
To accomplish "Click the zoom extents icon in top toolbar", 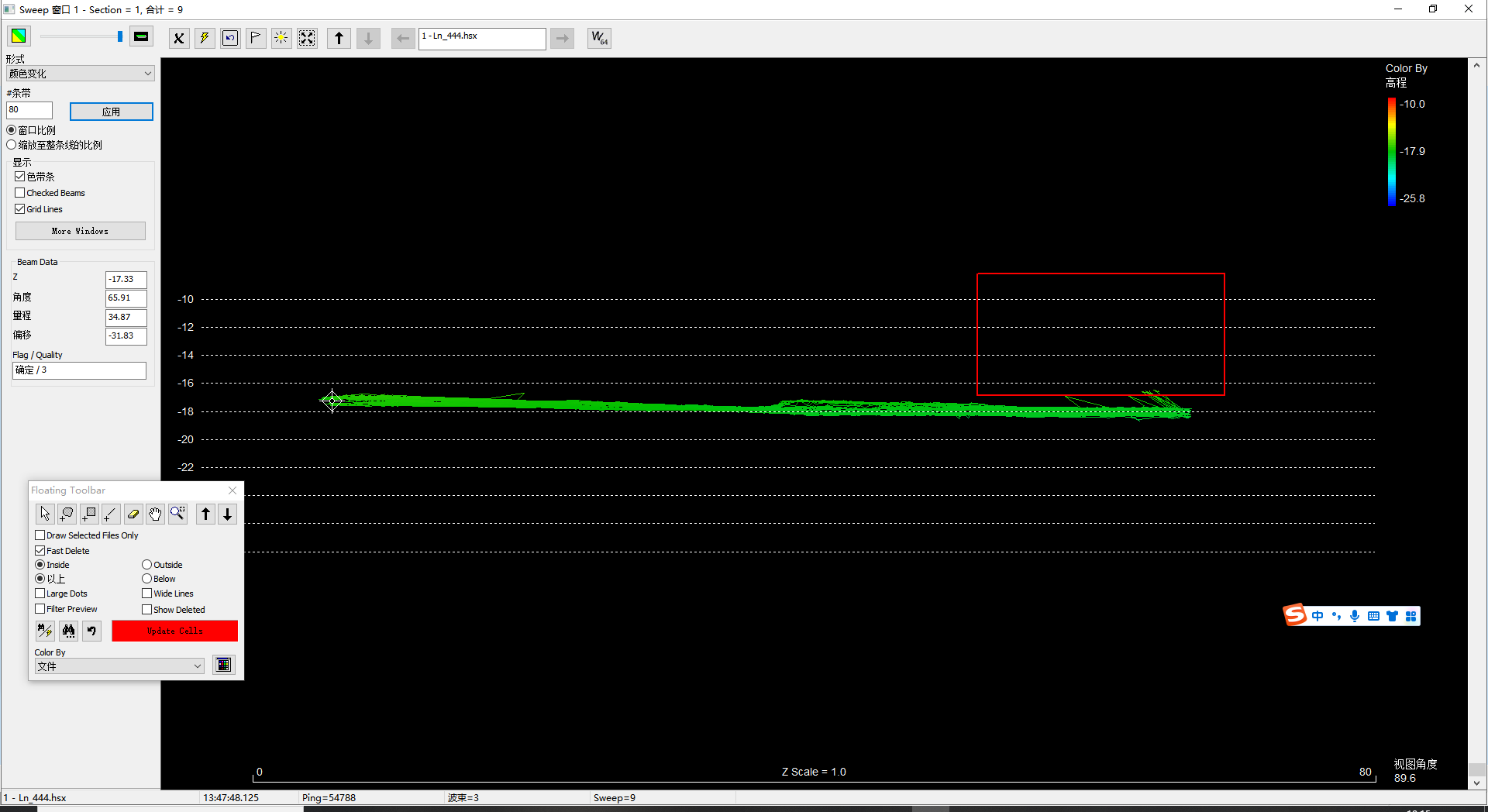I will click(x=307, y=38).
